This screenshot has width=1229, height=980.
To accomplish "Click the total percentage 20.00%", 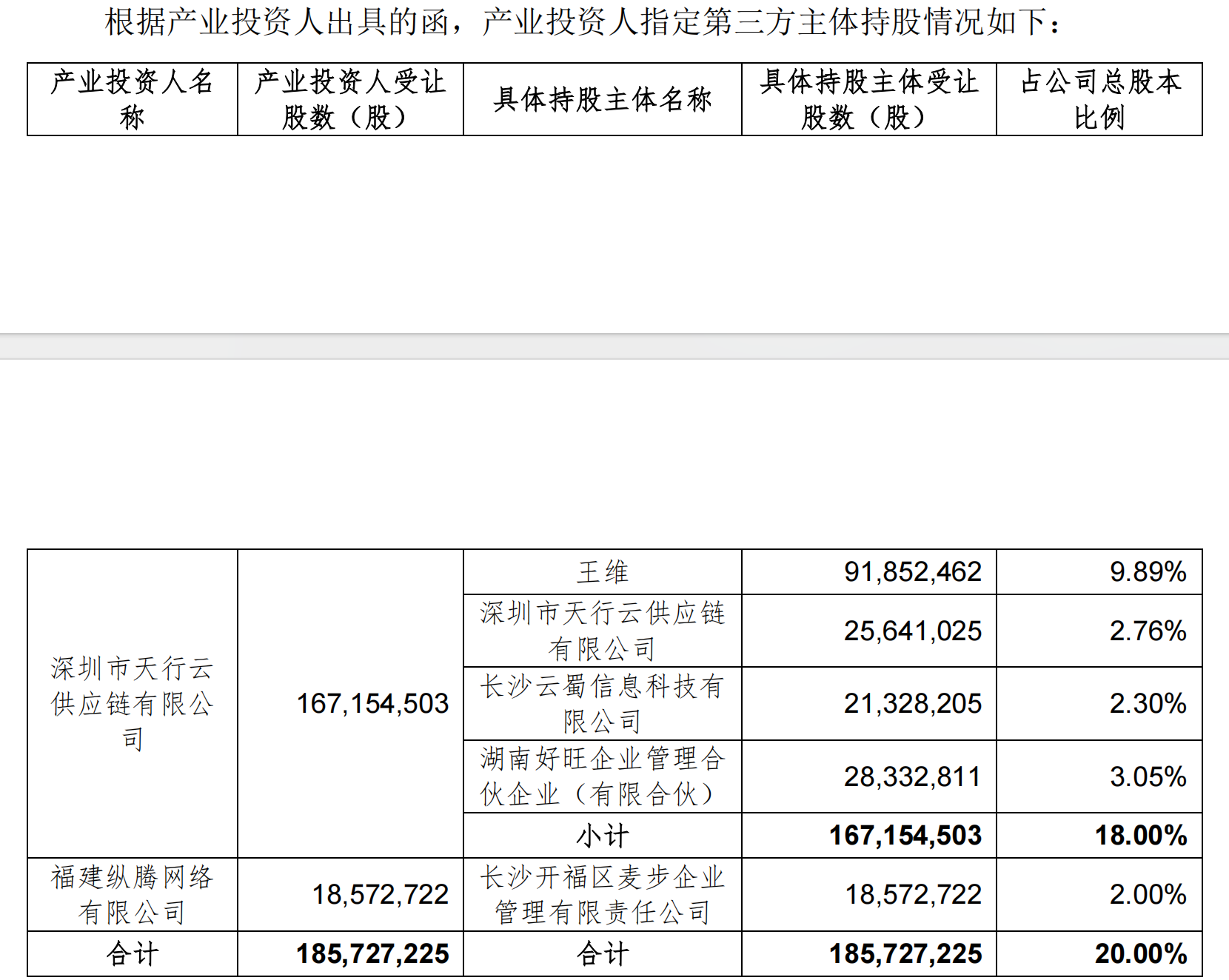I will click(x=1141, y=953).
